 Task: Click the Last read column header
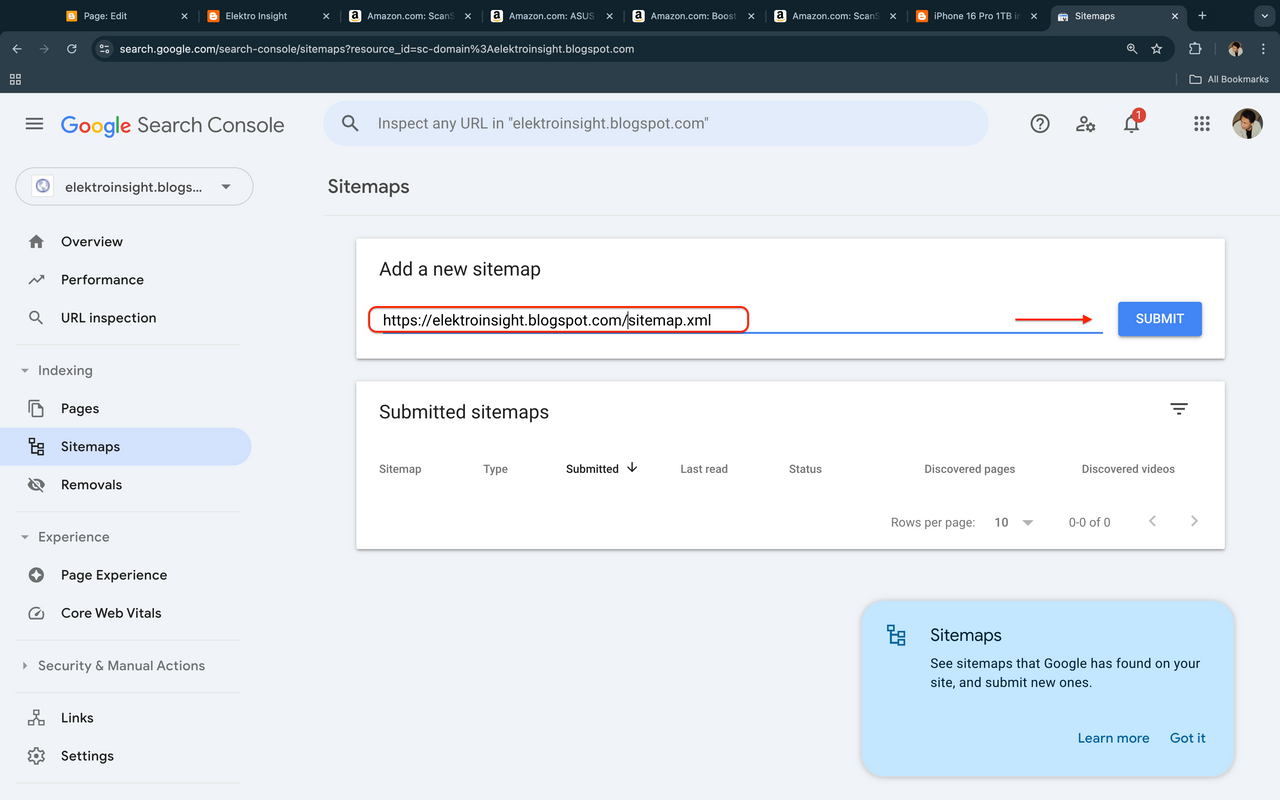coord(704,469)
